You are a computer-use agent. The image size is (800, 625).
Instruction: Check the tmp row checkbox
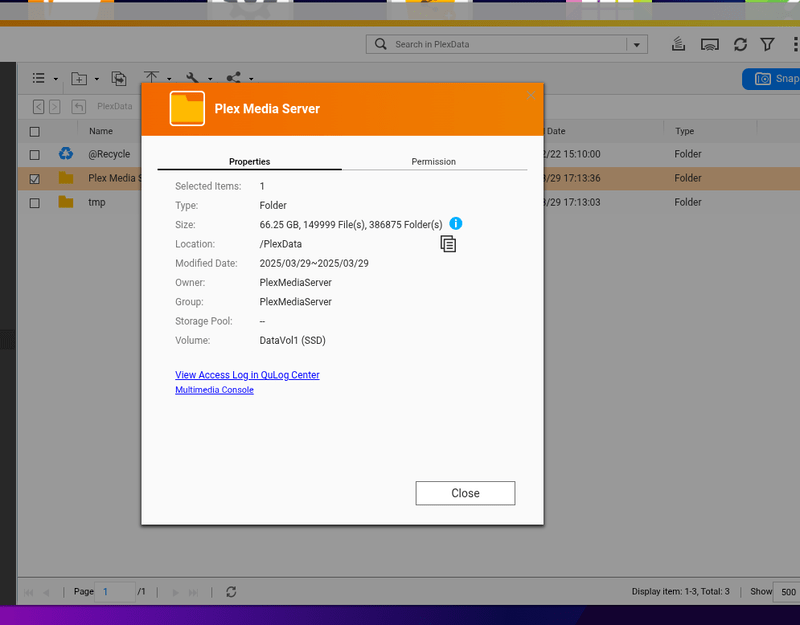[35, 203]
